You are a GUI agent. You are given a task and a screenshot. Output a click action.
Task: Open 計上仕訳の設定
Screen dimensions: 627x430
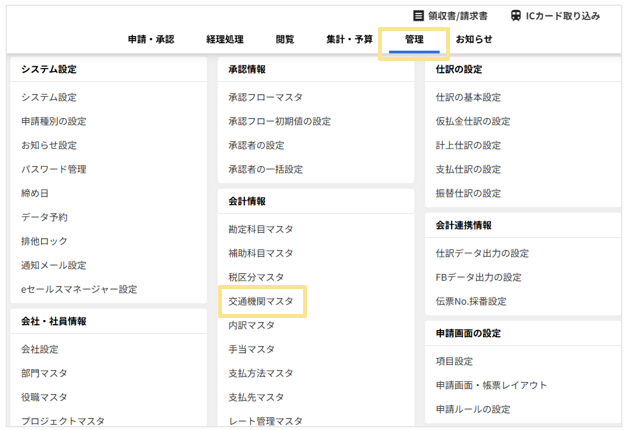point(468,145)
